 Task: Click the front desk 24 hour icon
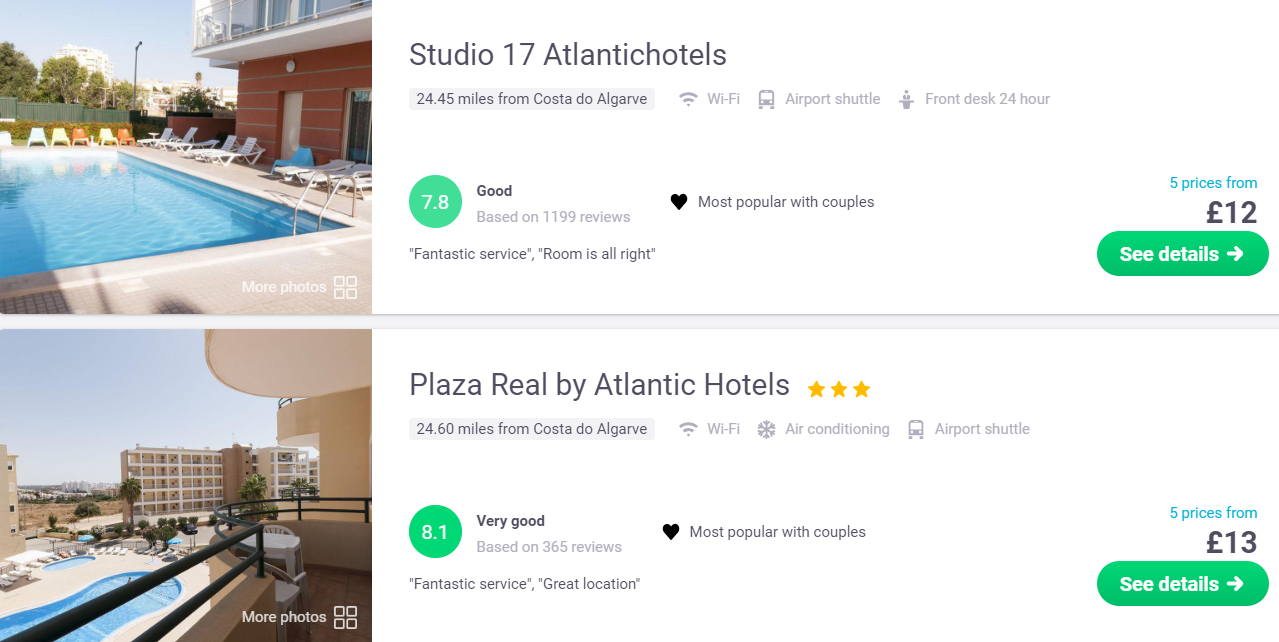[x=907, y=99]
